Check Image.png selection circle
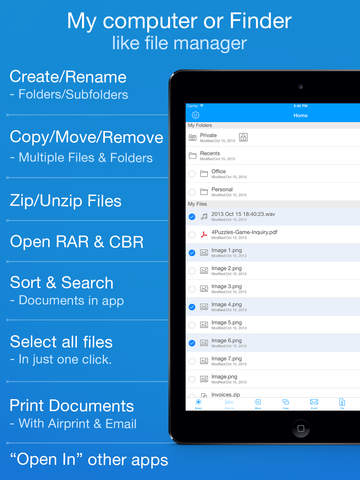The image size is (360, 480). point(192,379)
